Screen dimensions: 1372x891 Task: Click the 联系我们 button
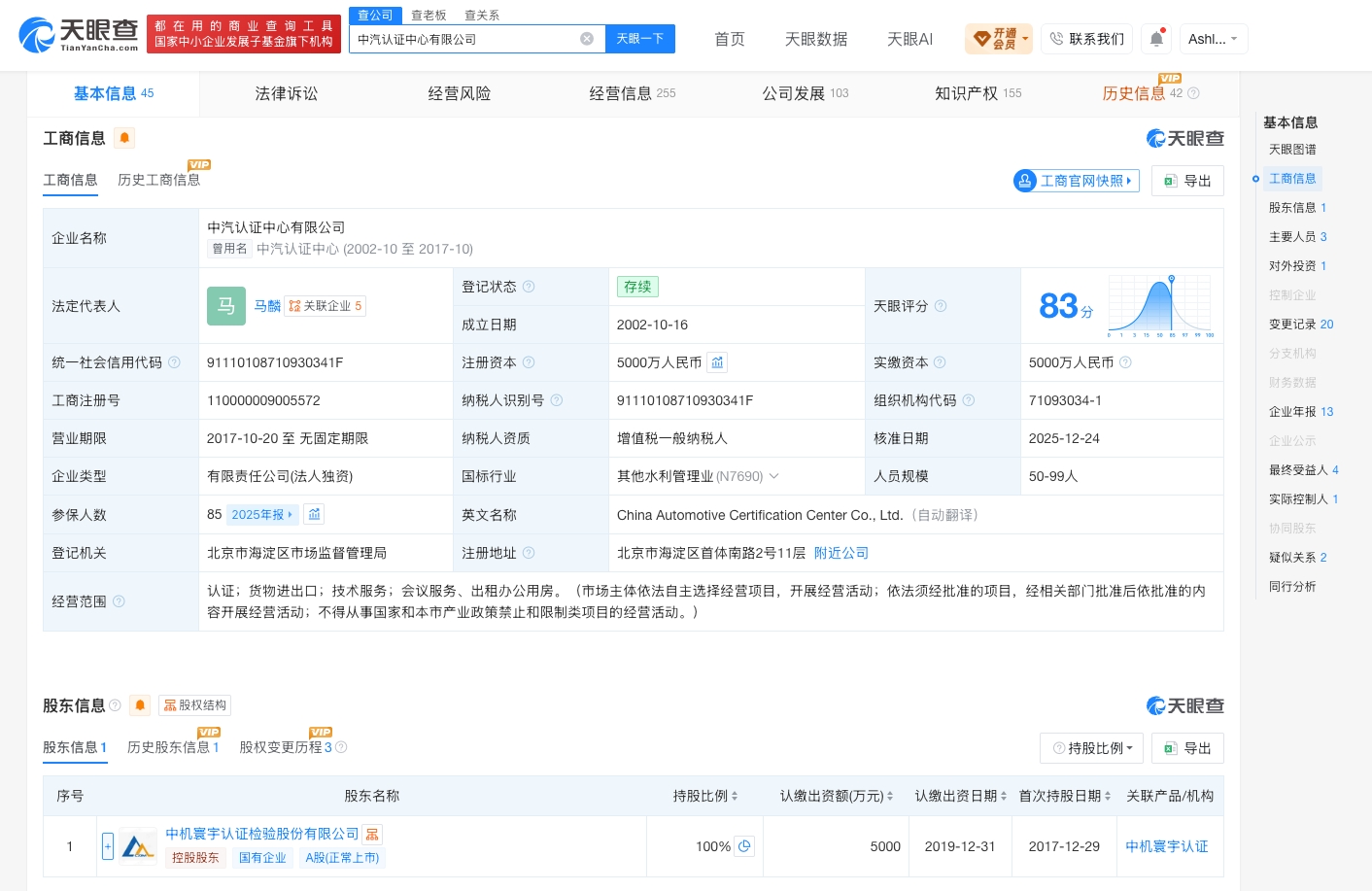1086,39
